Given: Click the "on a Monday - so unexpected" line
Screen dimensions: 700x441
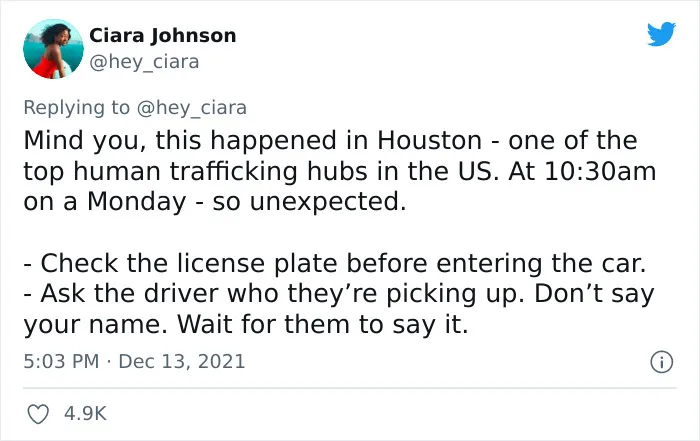Looking at the screenshot, I should tap(215, 202).
